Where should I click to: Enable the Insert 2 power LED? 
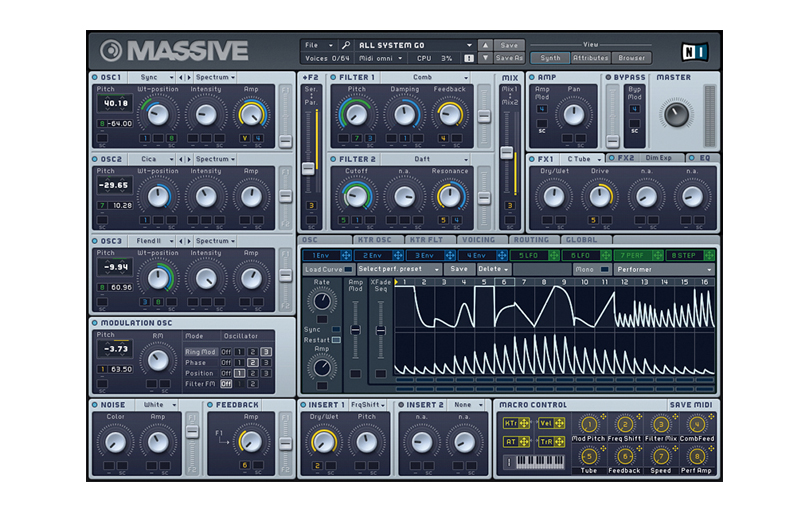(x=401, y=405)
